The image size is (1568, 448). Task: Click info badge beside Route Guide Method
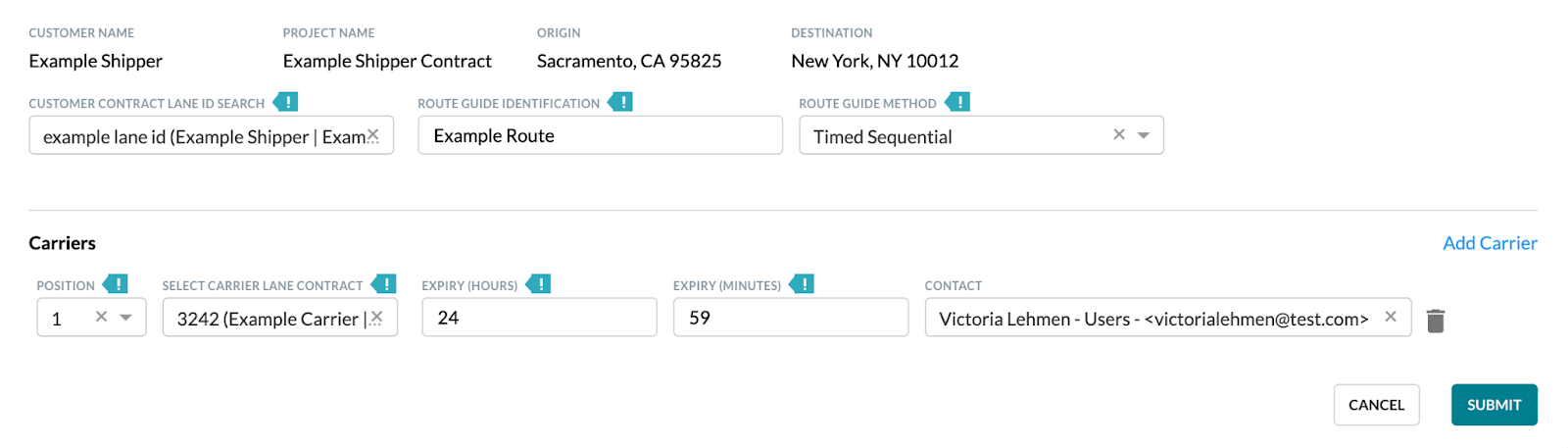(957, 102)
